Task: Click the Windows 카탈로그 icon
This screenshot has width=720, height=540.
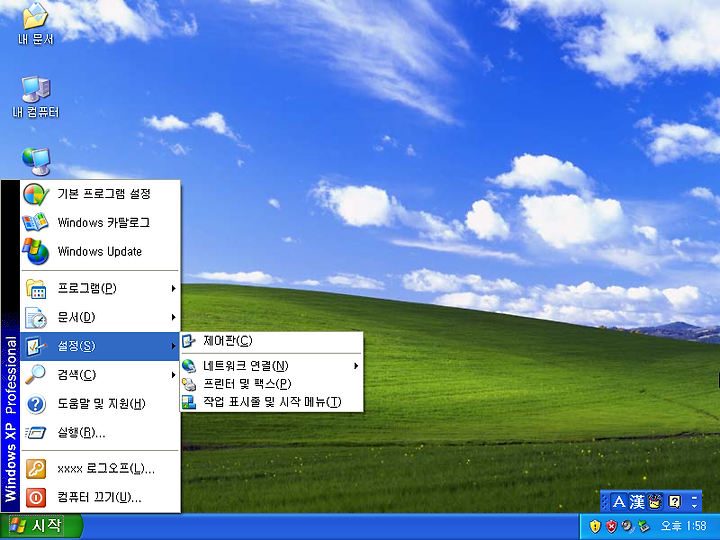Action: pos(35,223)
